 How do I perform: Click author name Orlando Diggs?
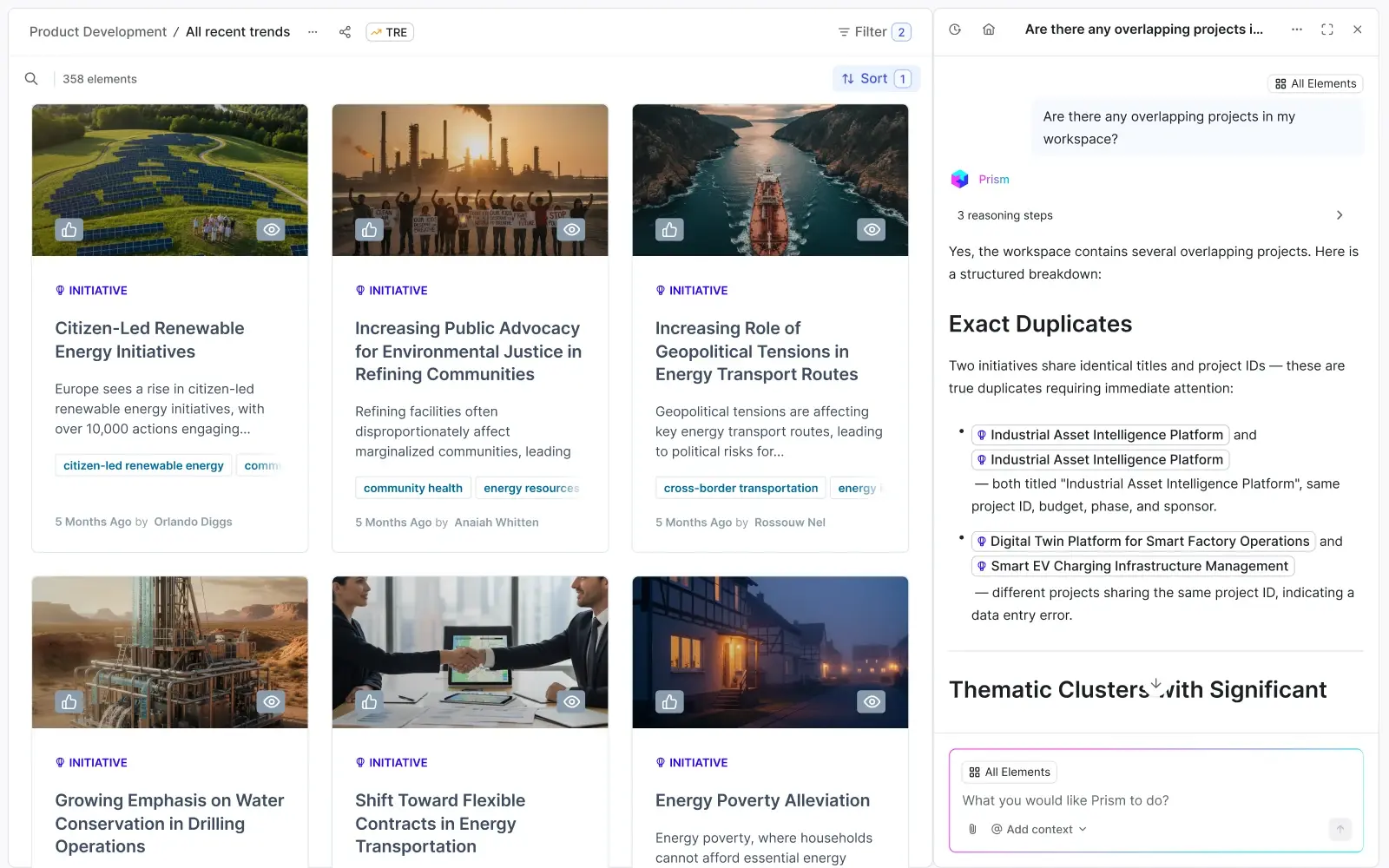[193, 522]
